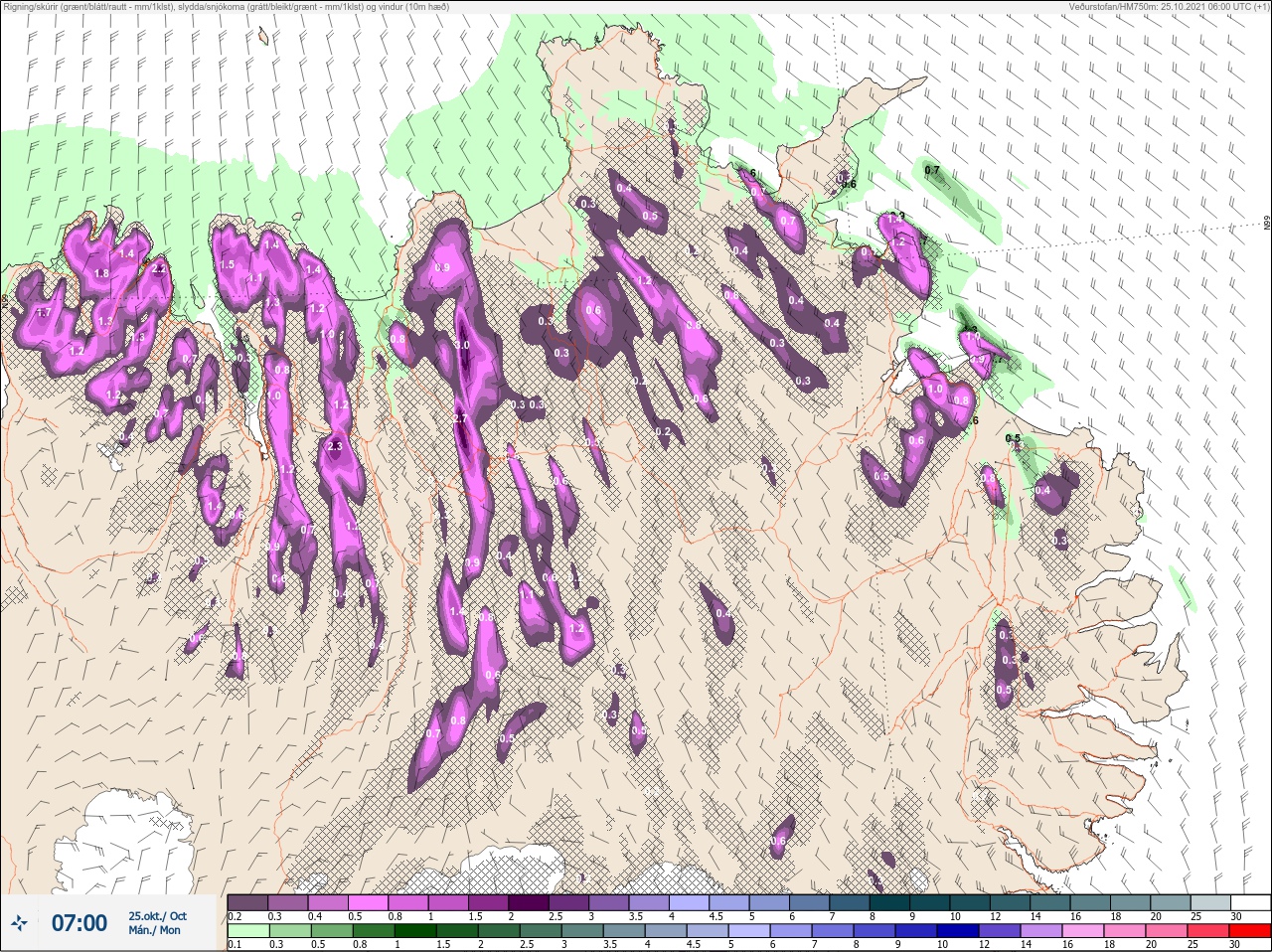Select the darkest purple swatch labeled 2 in upper legend
This screenshot has width=1272, height=952.
point(529,902)
